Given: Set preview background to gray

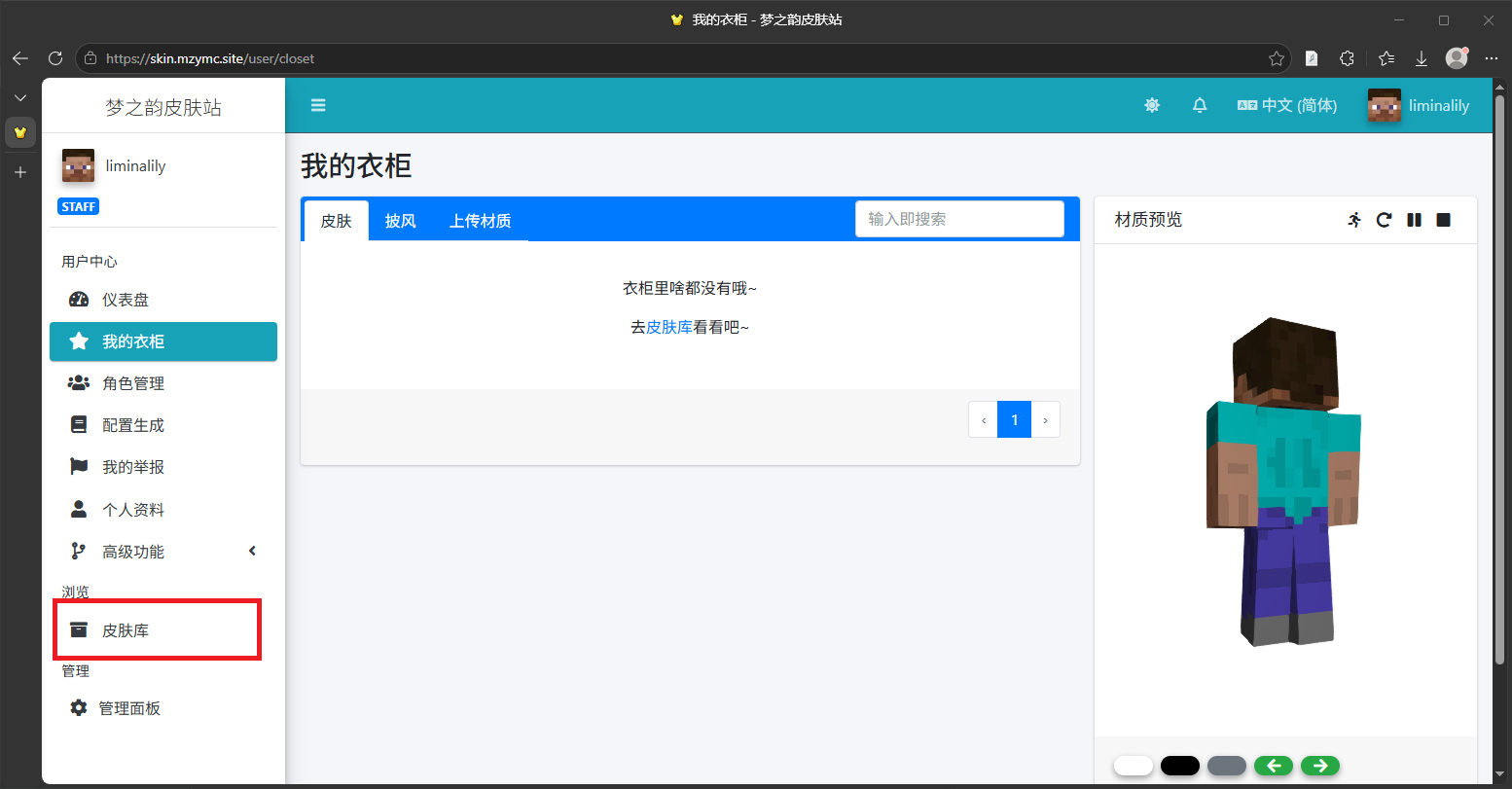Looking at the screenshot, I should pos(1227,766).
